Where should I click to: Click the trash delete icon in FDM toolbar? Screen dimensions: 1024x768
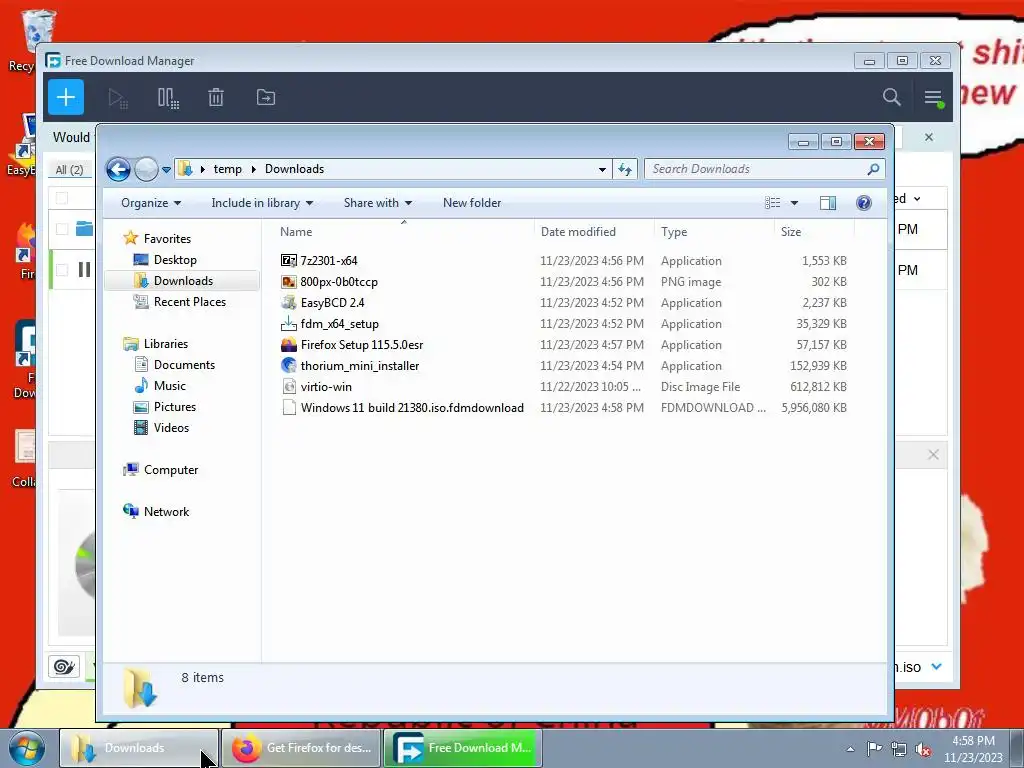(216, 98)
